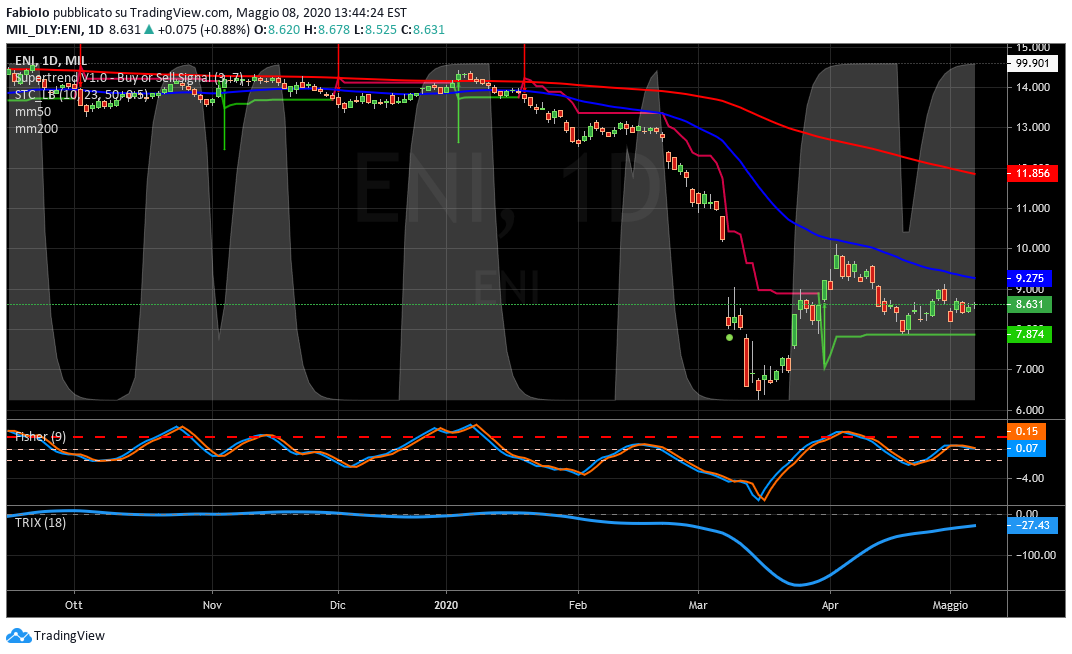This screenshot has height=654, width=1072.
Task: Click the 10.000 price axis tick
Action: [x=1032, y=248]
